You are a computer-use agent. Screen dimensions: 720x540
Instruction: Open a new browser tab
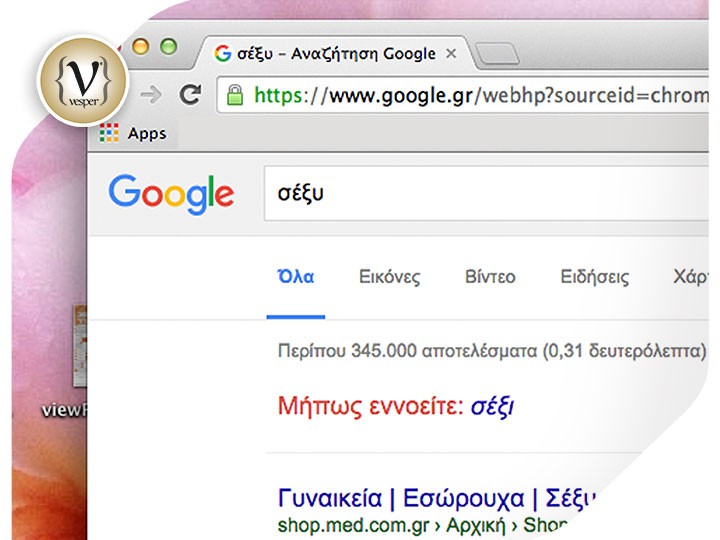click(496, 54)
